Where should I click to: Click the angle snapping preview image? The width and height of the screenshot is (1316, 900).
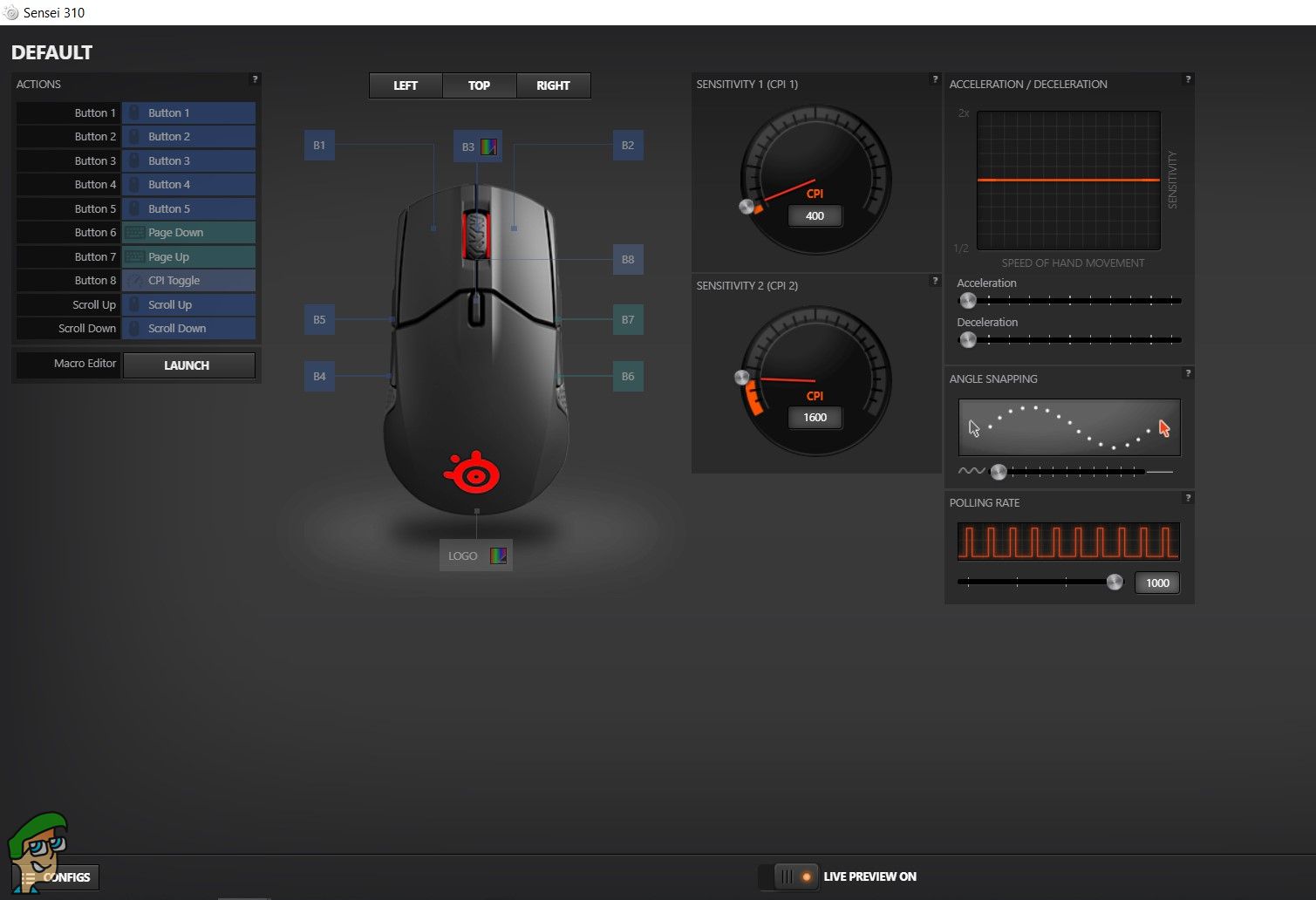[1069, 427]
